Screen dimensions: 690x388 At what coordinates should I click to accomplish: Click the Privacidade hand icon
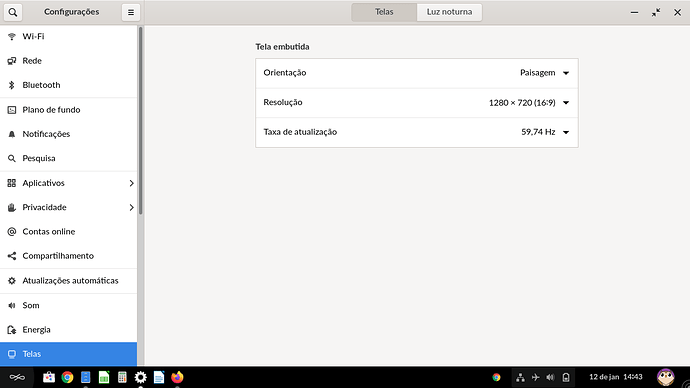pos(12,207)
